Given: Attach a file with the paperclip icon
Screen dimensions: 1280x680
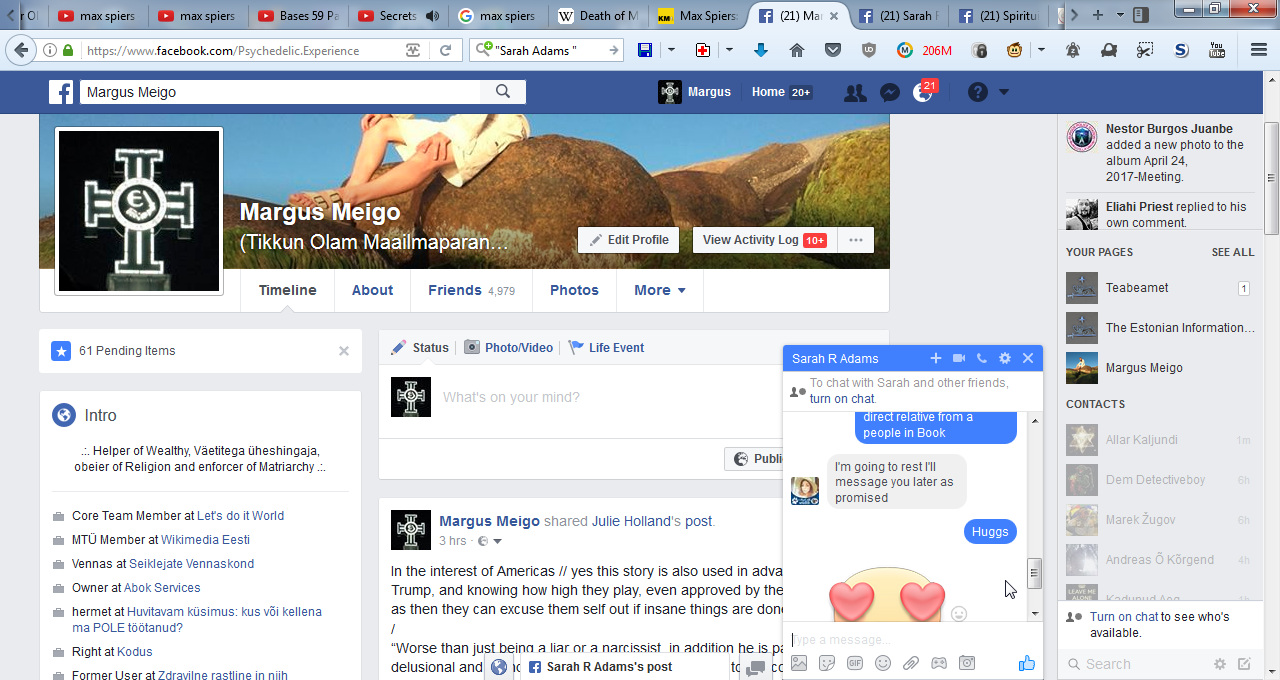Looking at the screenshot, I should click(911, 663).
